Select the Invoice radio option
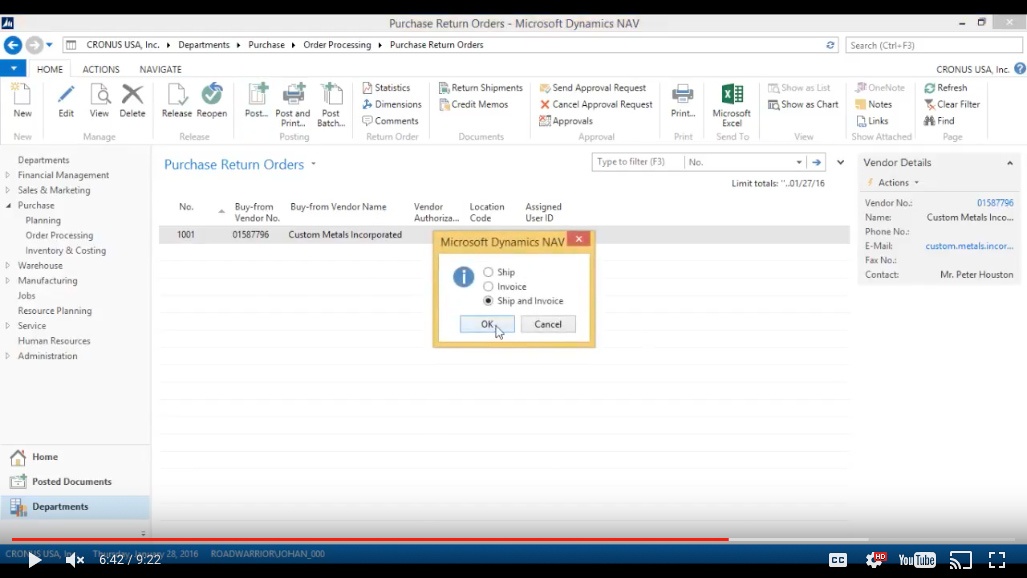This screenshot has height=578, width=1027. pyautogui.click(x=488, y=286)
